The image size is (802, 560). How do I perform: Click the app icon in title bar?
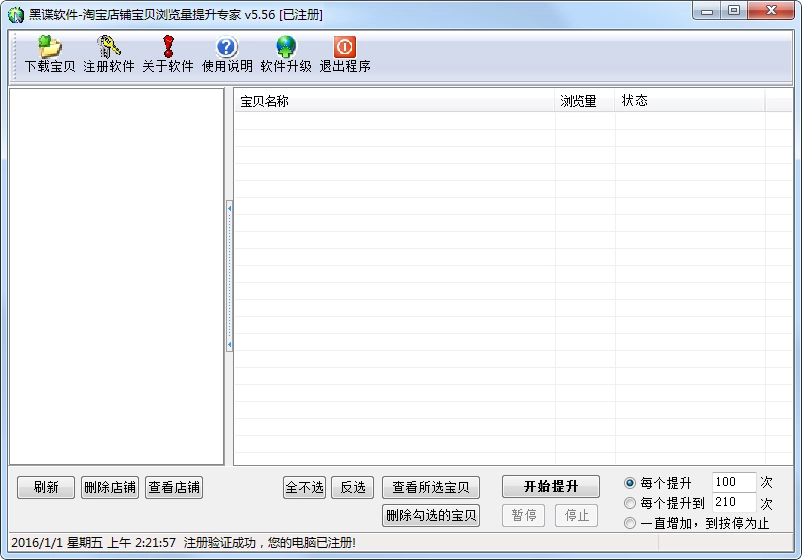[x=15, y=15]
